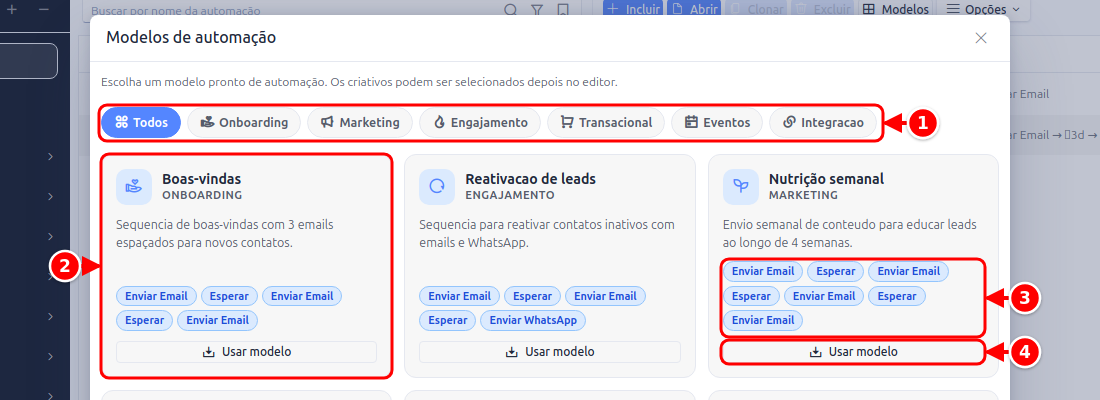Click the bookmark icon beside the filter

(x=562, y=10)
